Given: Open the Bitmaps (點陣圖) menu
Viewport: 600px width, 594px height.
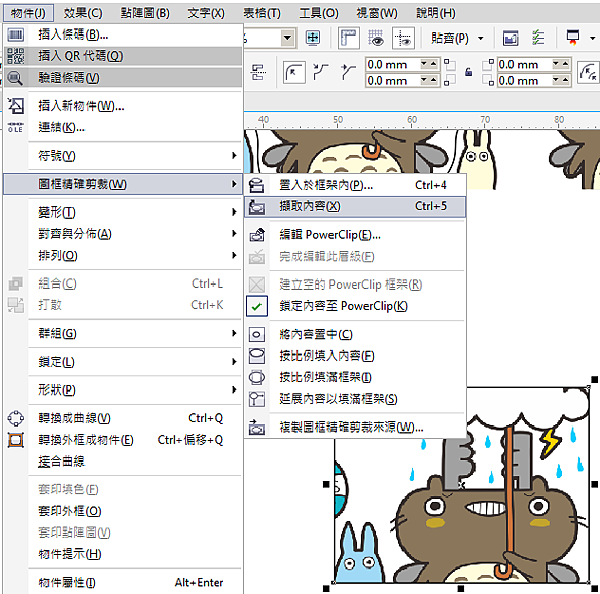Looking at the screenshot, I should click(145, 13).
